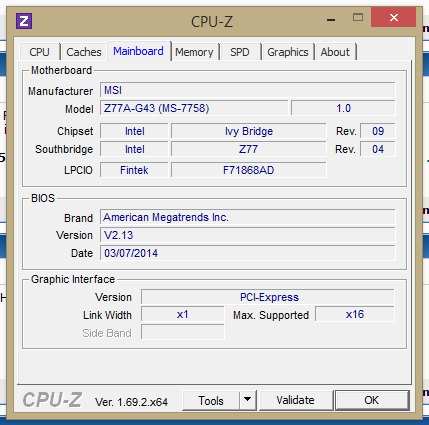Click the Southbridge vendor field Intel
Image resolution: width=429 pixels, height=425 pixels.
tap(134, 149)
